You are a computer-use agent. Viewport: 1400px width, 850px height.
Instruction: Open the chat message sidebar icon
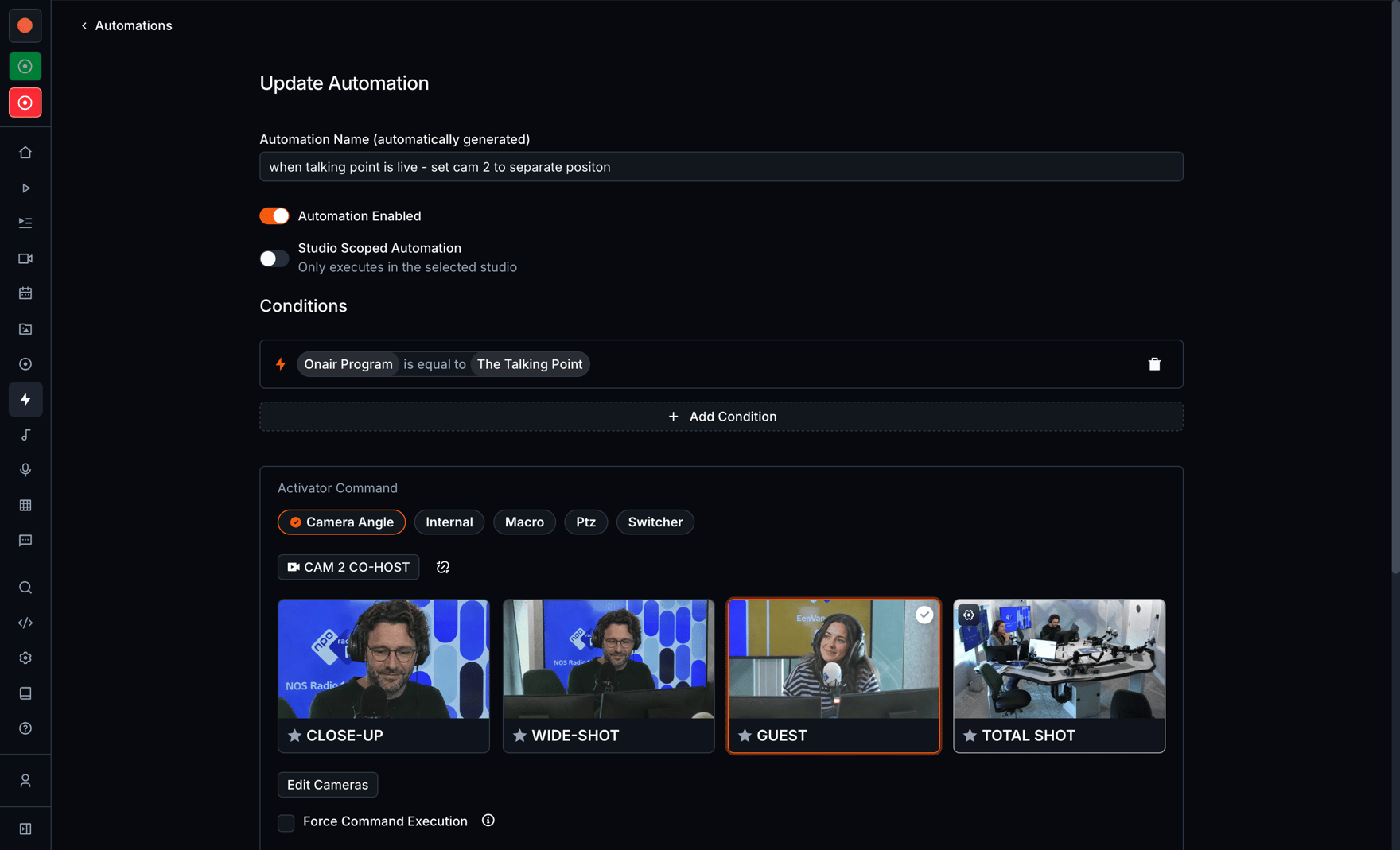coord(25,541)
